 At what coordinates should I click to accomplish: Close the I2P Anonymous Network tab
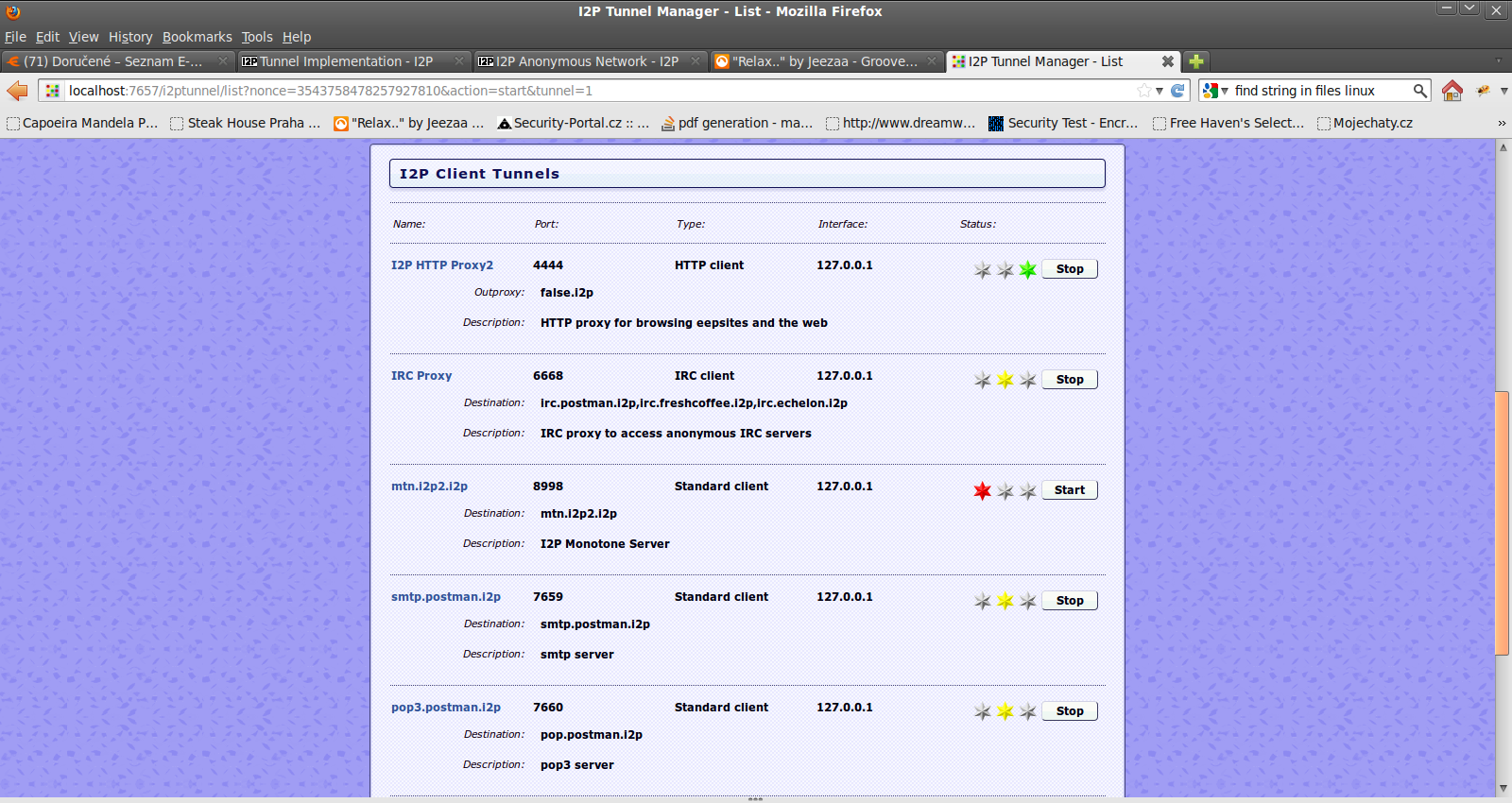[x=696, y=61]
